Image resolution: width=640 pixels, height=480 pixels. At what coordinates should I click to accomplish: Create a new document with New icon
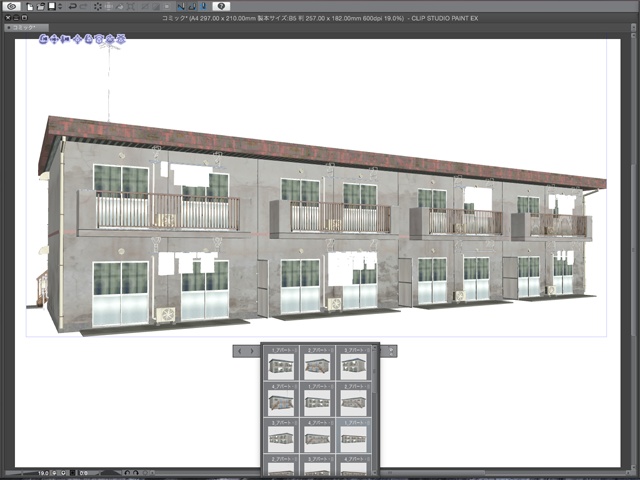(30, 6)
